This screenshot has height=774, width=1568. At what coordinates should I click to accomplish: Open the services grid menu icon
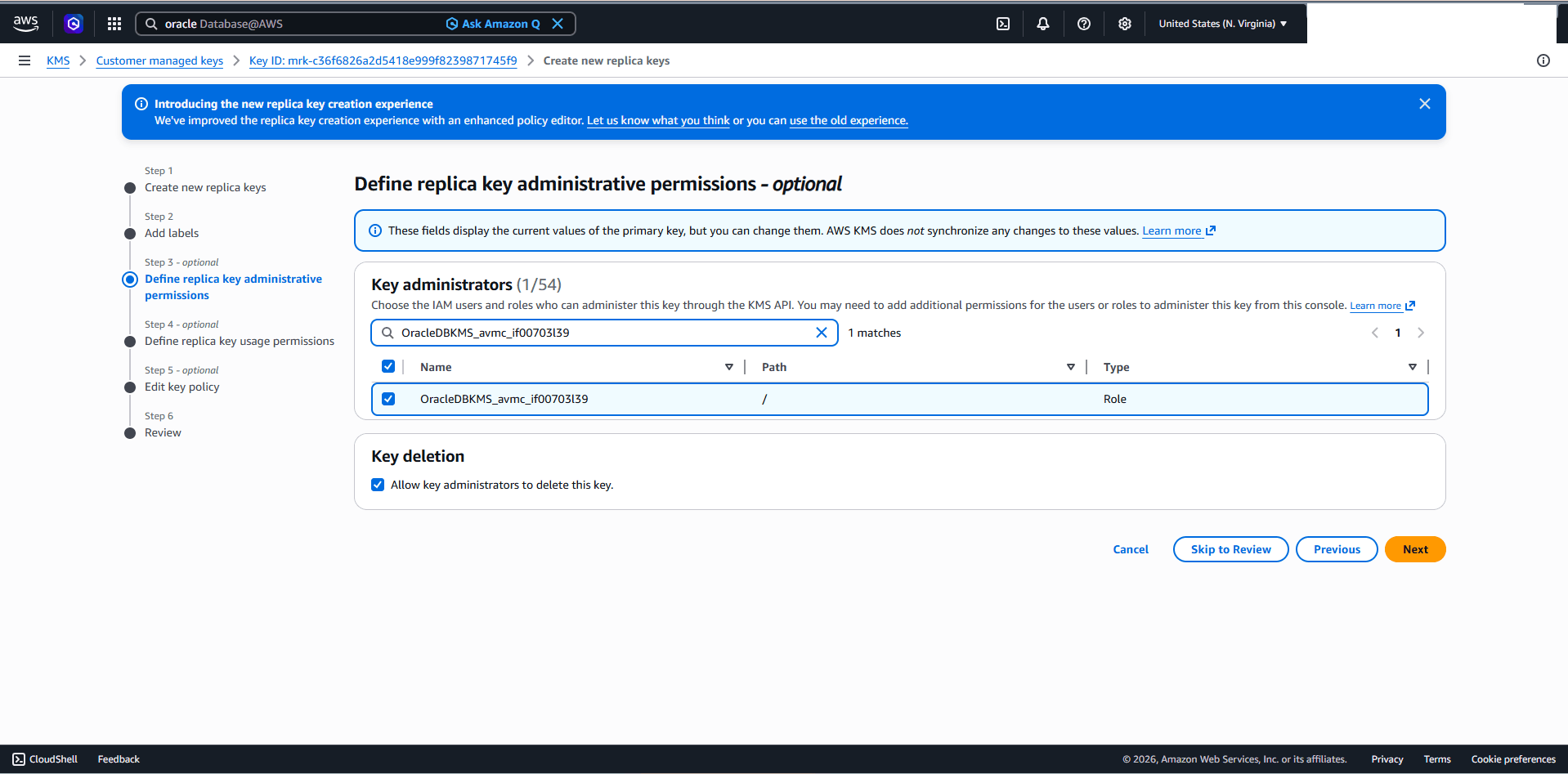(114, 24)
